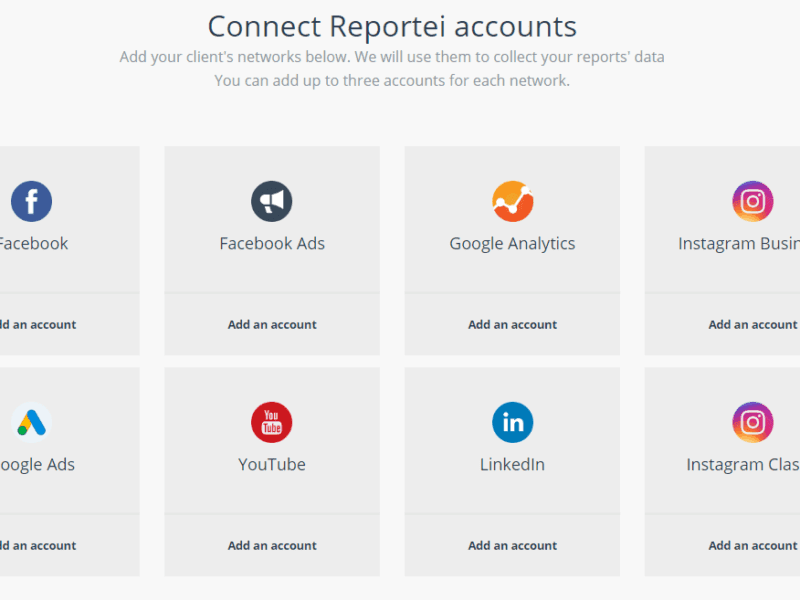
Task: Add an account under Facebook
Action: (38, 324)
